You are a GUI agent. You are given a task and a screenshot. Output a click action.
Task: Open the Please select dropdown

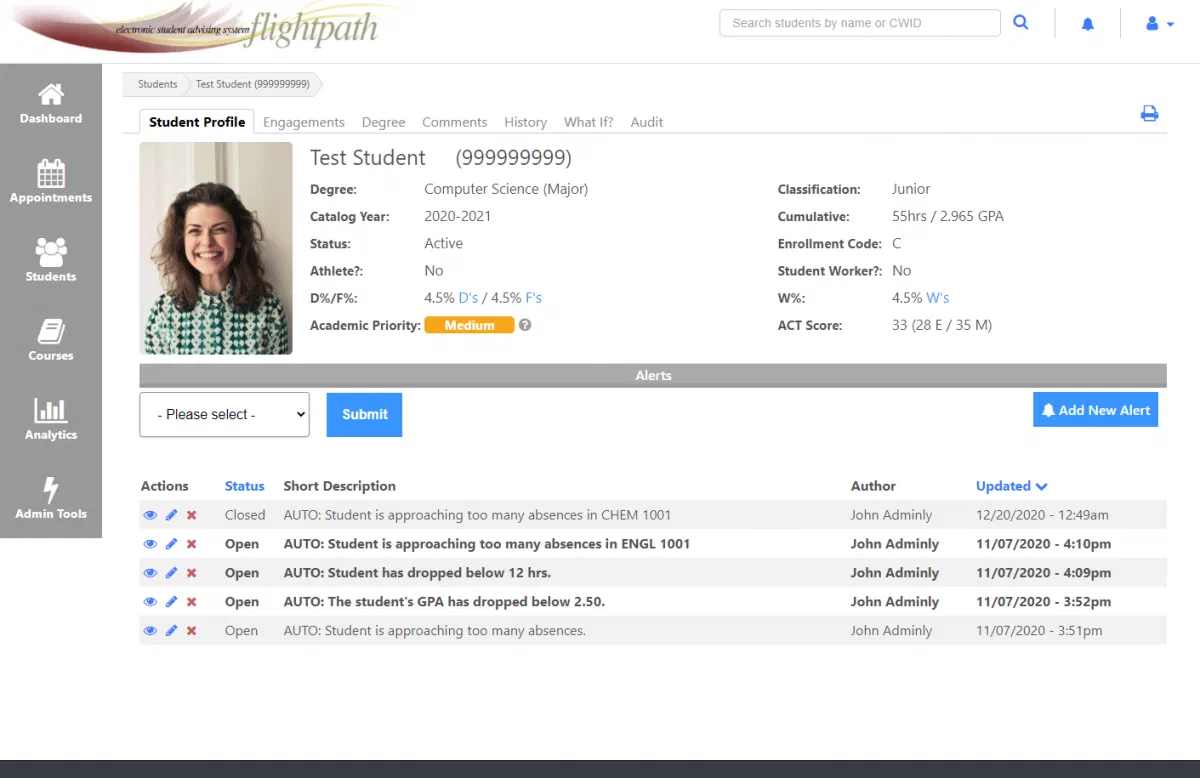point(224,414)
